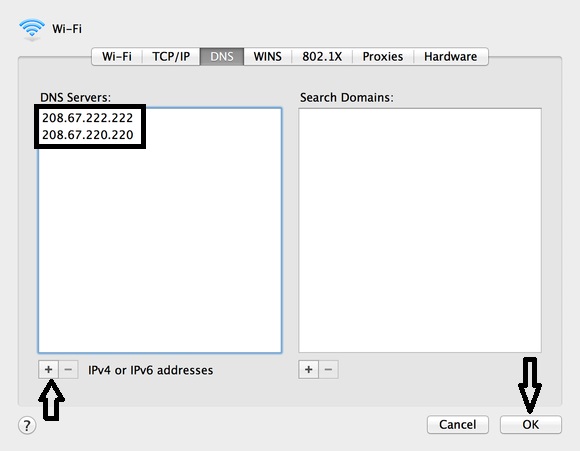Open the 802.1X tab
The width and height of the screenshot is (580, 451).
click(322, 57)
